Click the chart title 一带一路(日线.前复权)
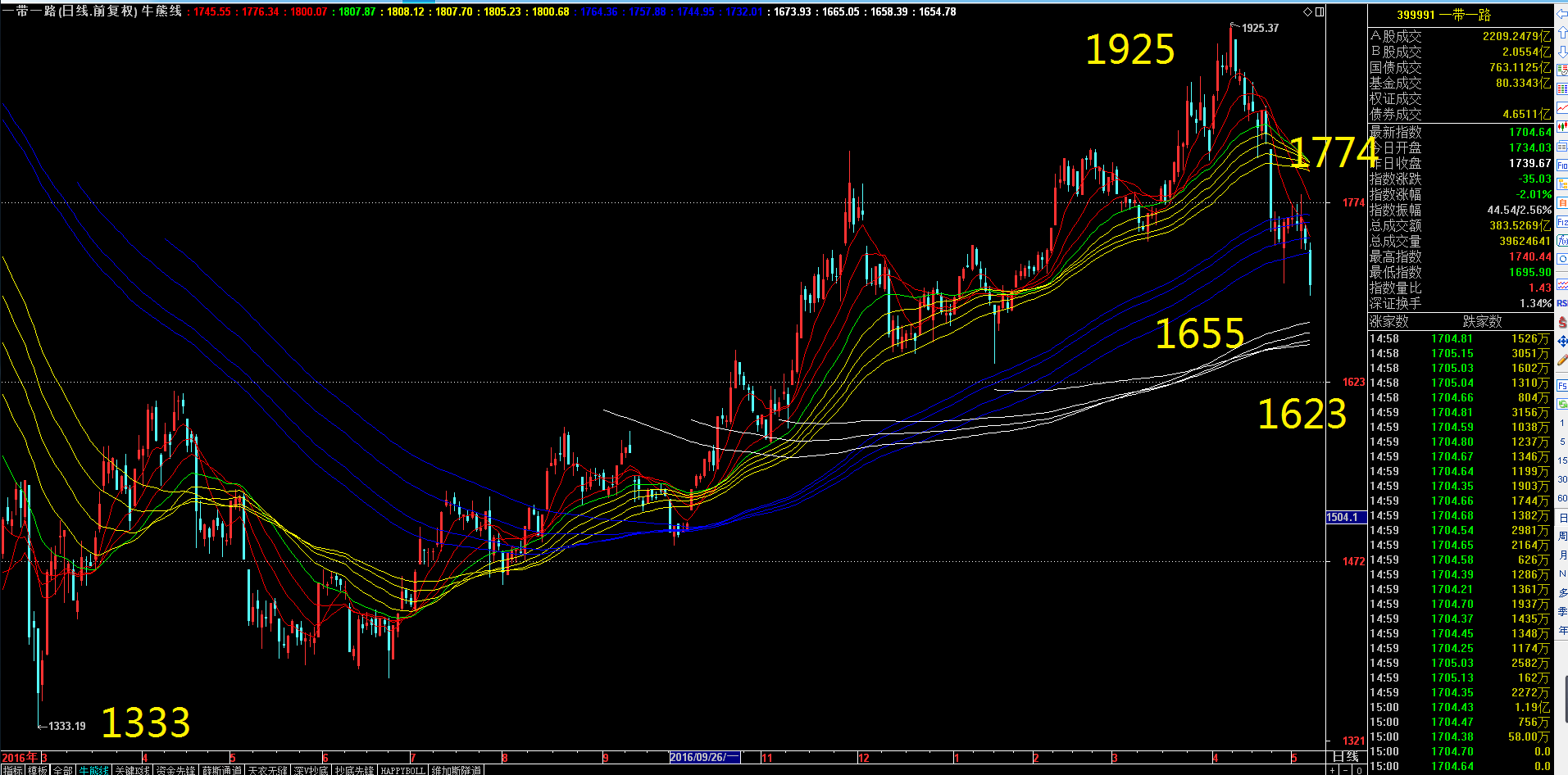Screen dimensions: 1568x775 click(x=69, y=11)
